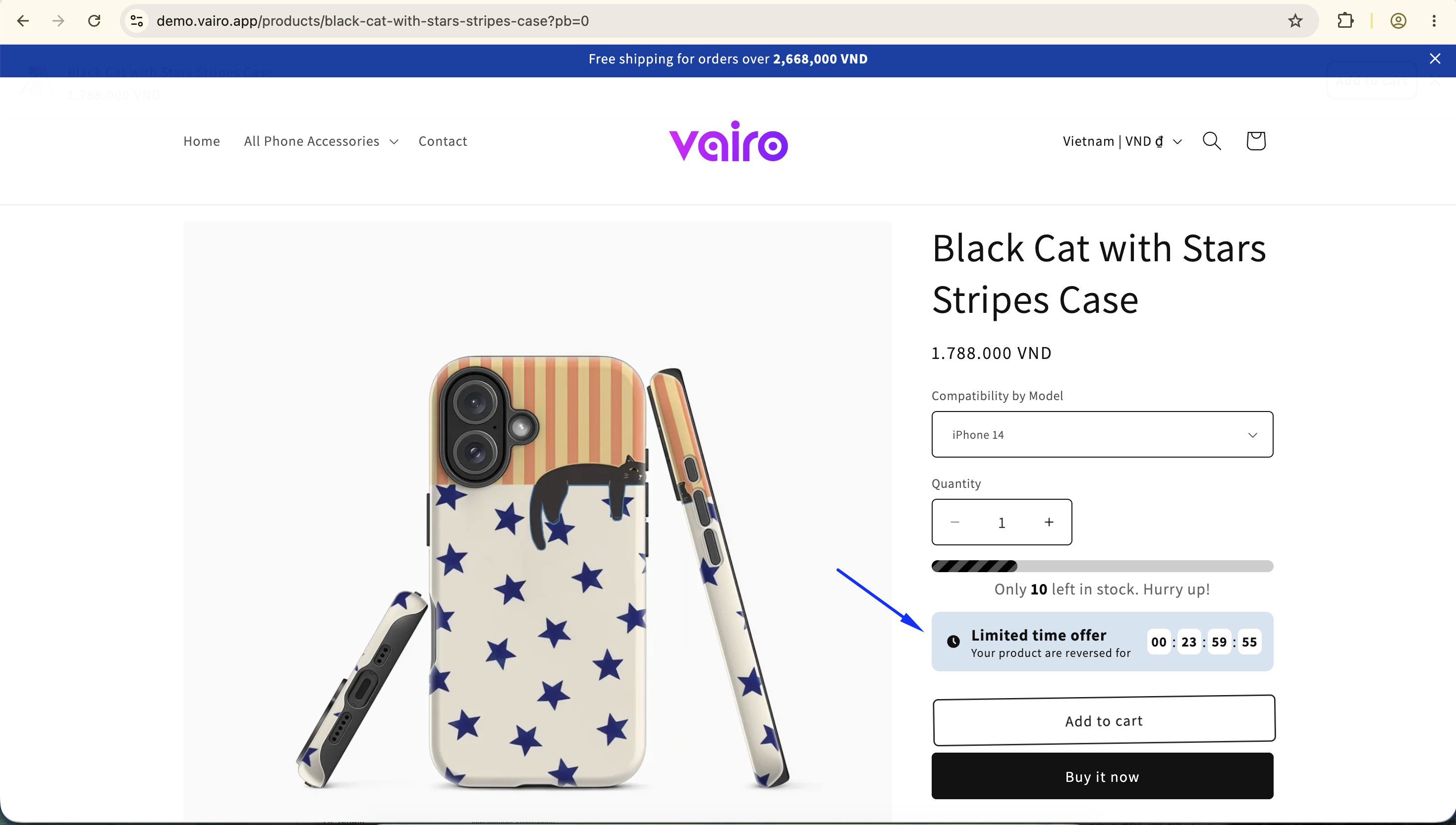Decrease quantity with minus button
The image size is (1456, 825).
tap(955, 522)
